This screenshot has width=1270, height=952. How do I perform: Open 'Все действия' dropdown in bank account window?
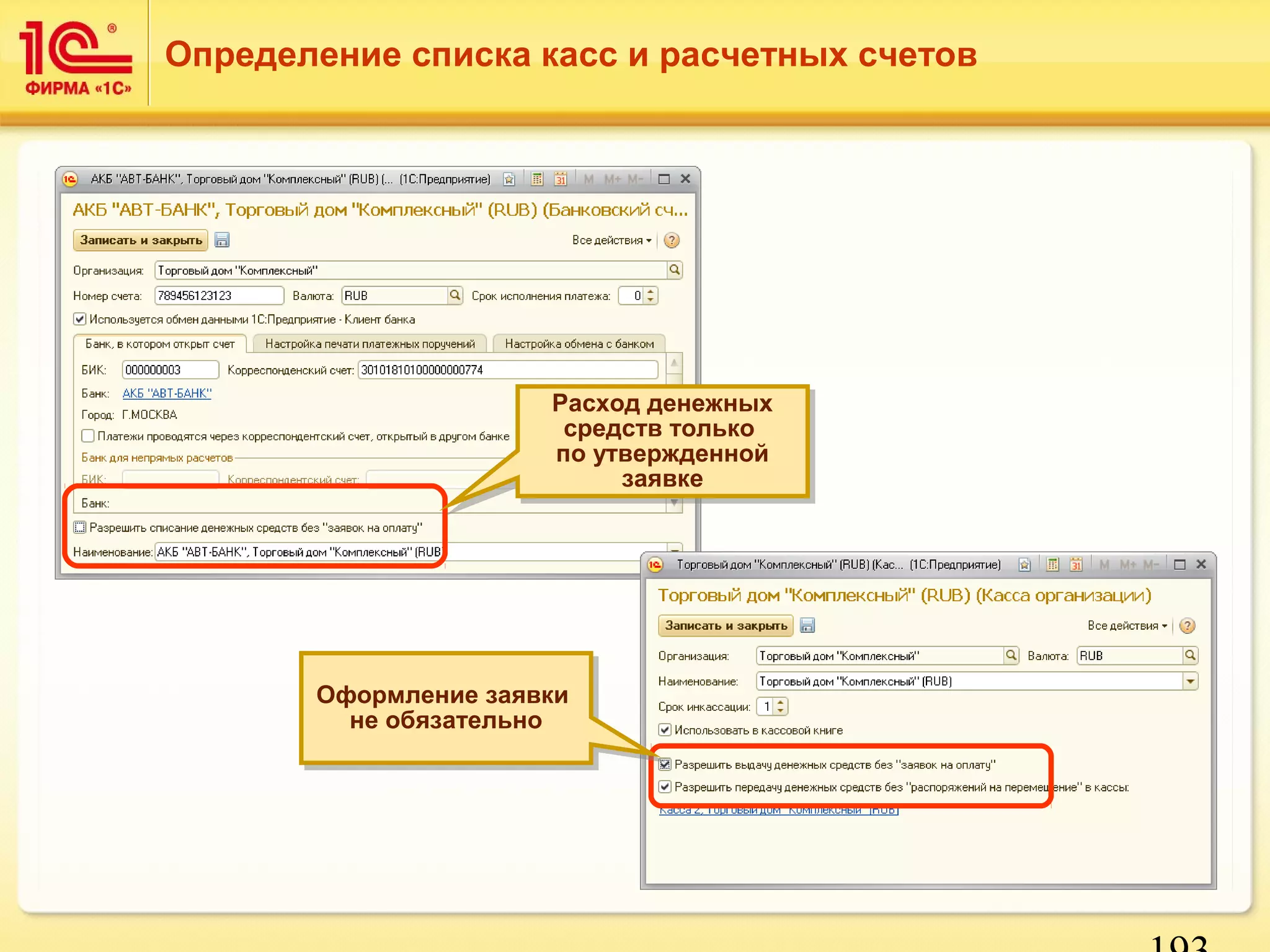[x=611, y=240]
